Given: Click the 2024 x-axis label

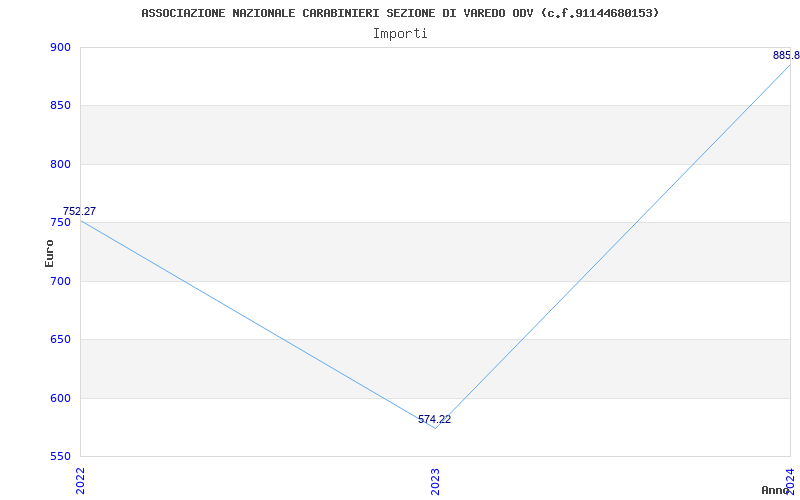Looking at the screenshot, I should point(790,481).
